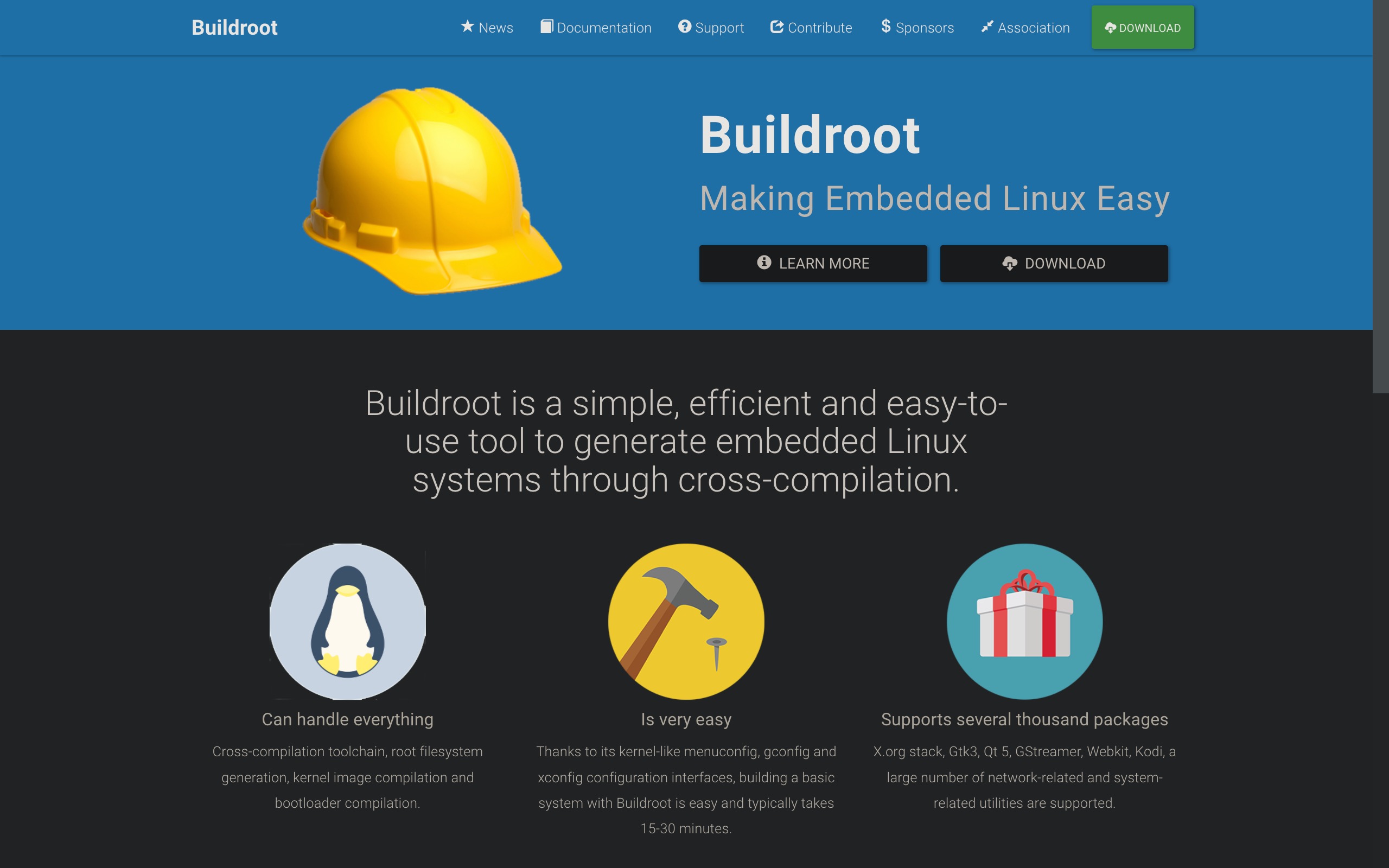Open the Association menu item

(x=1025, y=28)
